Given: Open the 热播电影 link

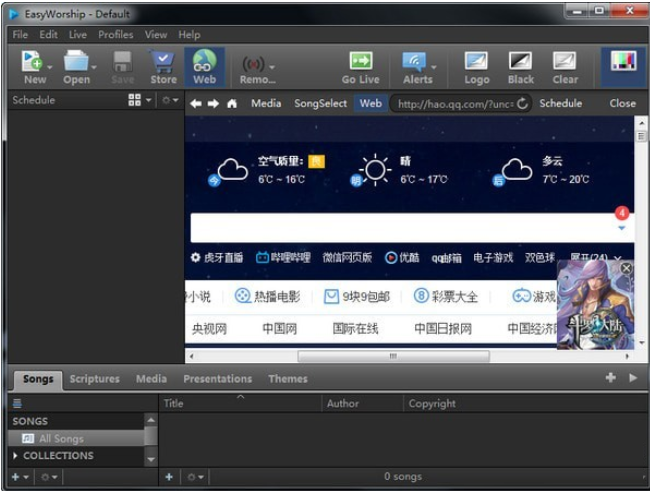Looking at the screenshot, I should [267, 296].
